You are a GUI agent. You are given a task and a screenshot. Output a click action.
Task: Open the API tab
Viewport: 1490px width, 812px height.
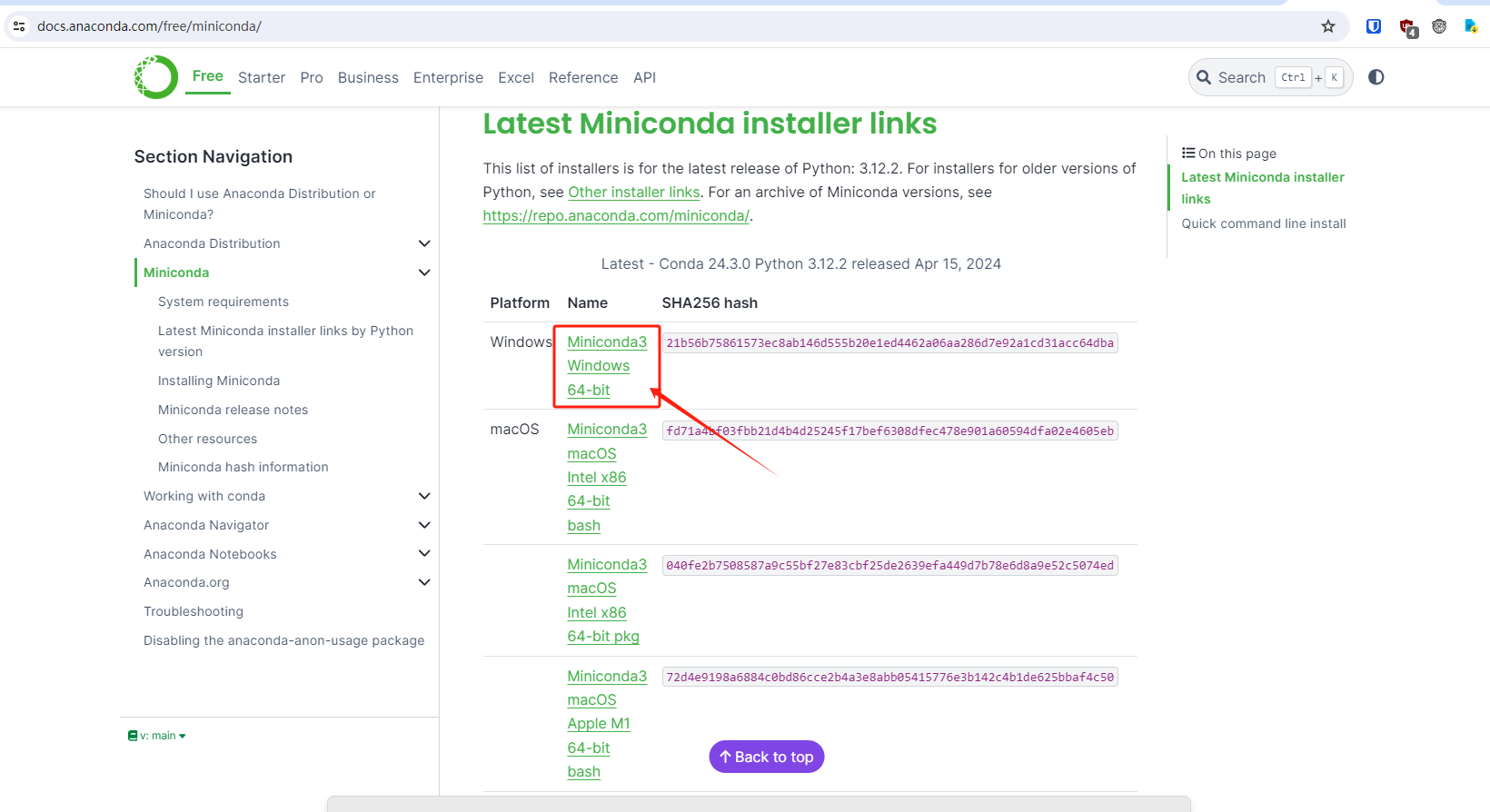click(644, 78)
